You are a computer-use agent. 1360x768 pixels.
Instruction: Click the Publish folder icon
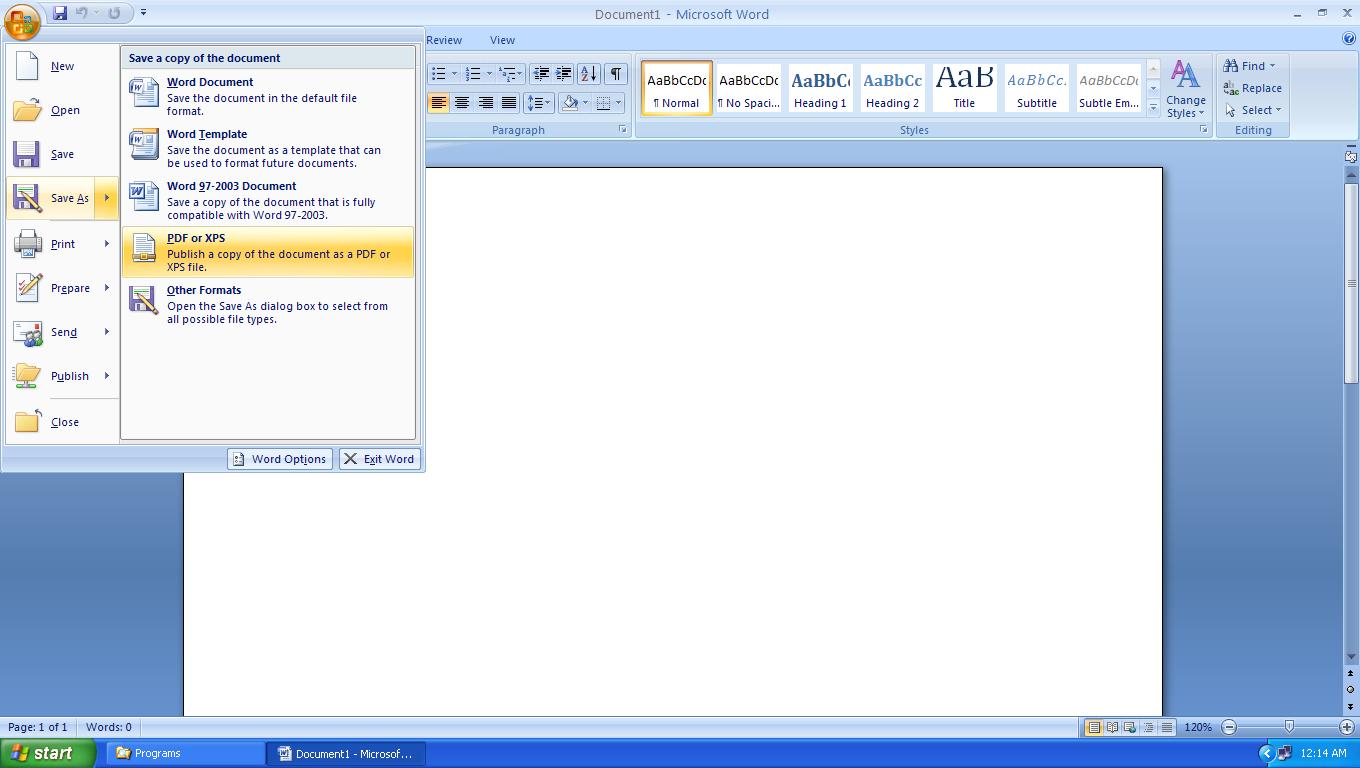[x=28, y=376]
